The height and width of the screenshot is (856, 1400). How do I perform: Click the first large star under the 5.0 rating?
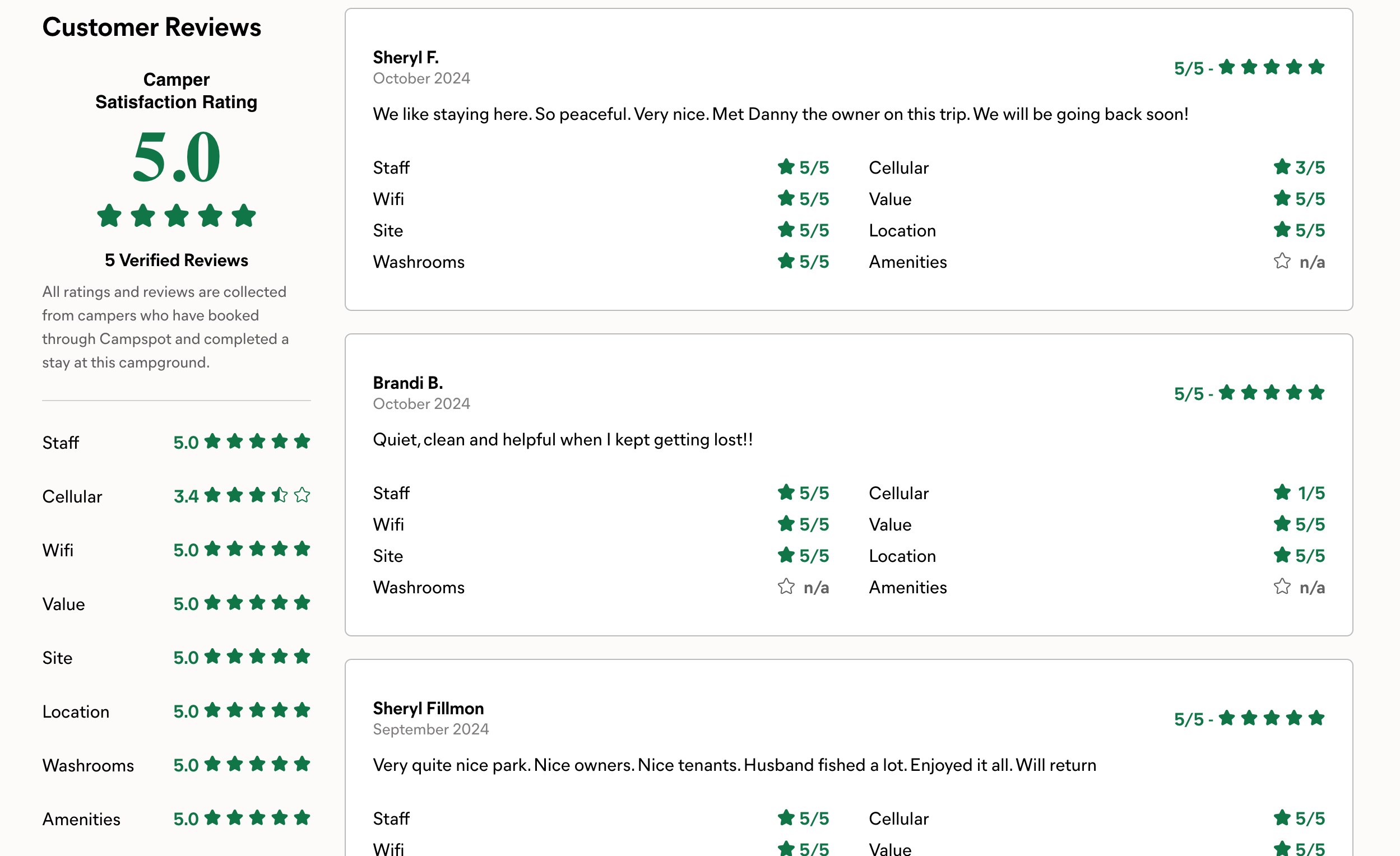109,216
